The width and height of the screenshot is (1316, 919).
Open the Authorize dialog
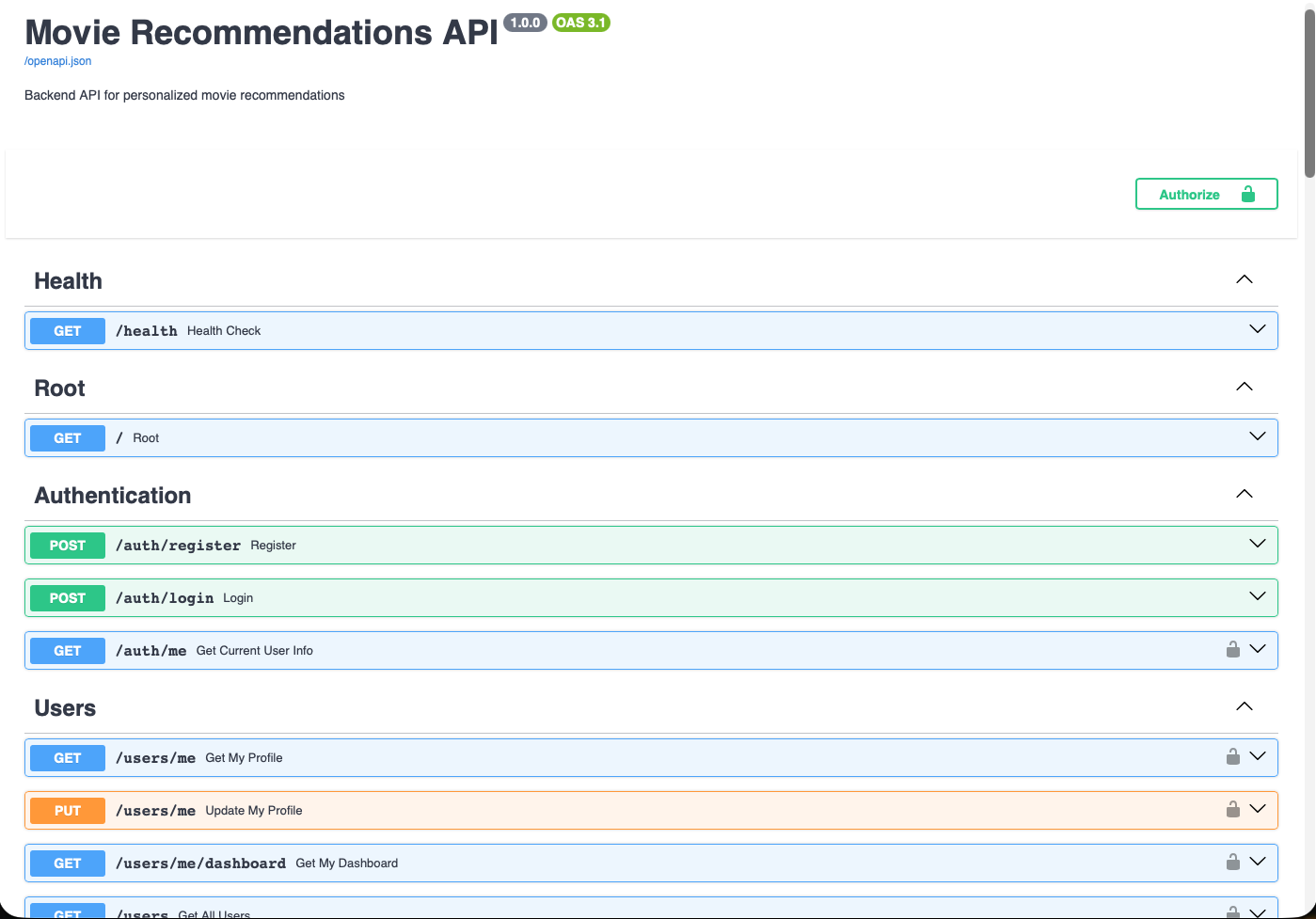(1206, 195)
